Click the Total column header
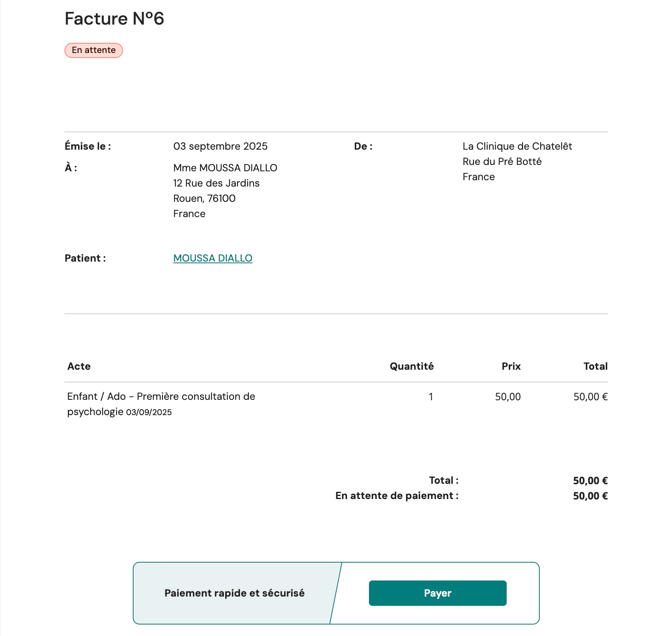Screen dimensions: 670x636 point(595,366)
